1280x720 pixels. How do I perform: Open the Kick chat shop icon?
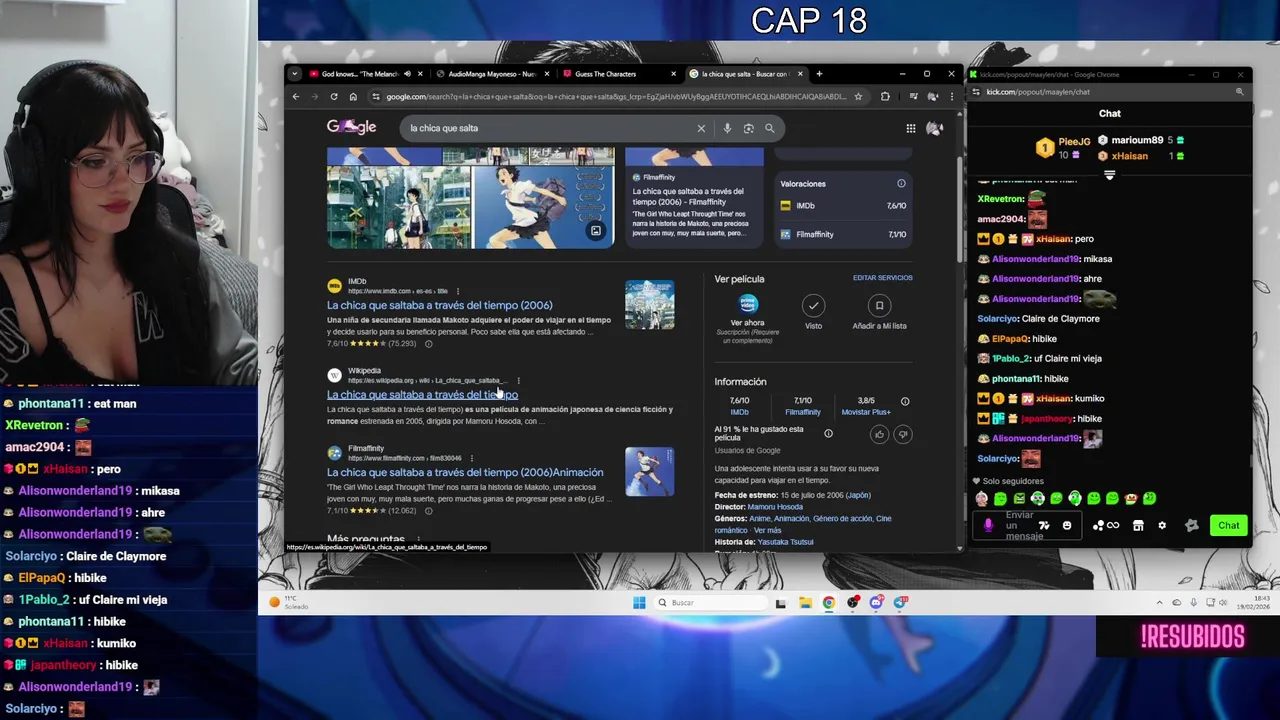coord(1138,526)
